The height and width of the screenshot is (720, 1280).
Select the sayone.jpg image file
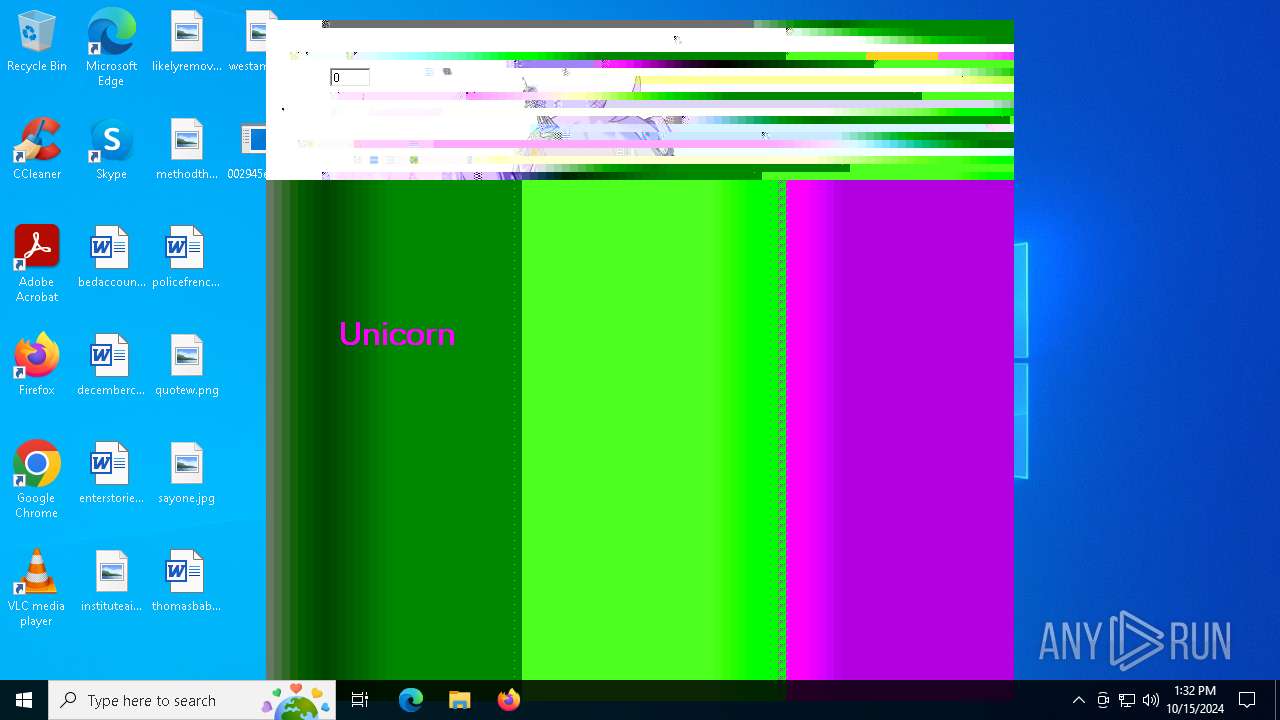[187, 475]
